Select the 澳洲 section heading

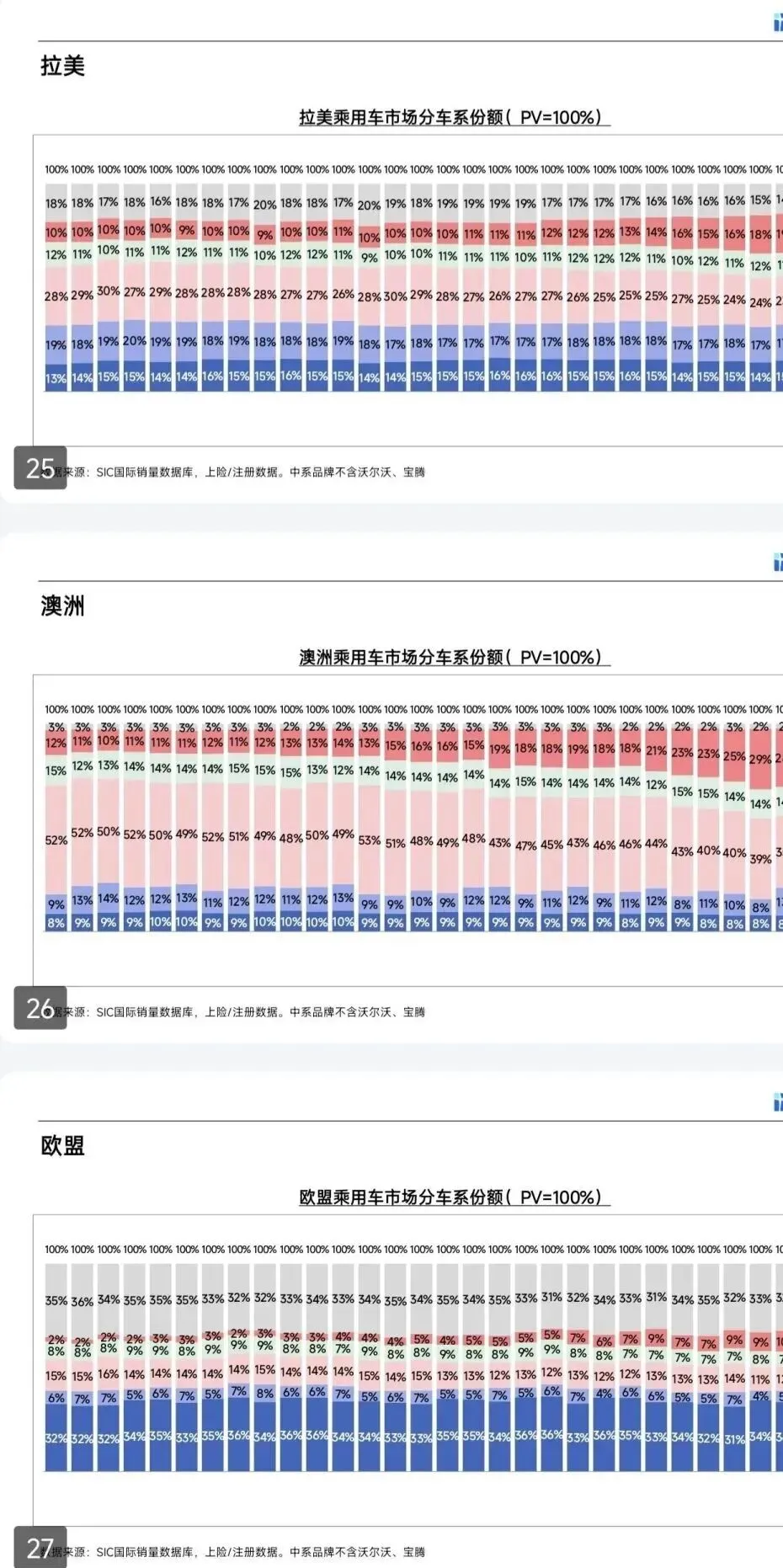[x=62, y=605]
